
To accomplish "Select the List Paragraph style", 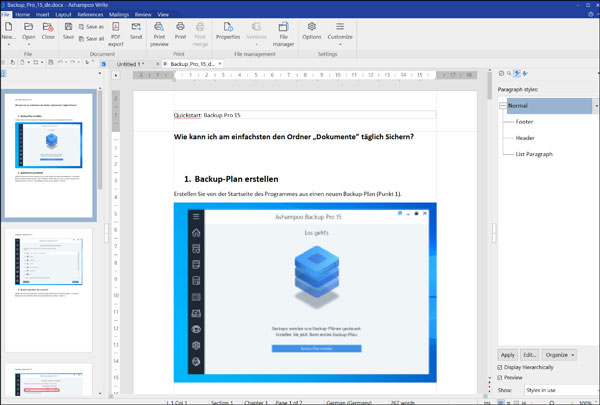I will tap(532, 154).
